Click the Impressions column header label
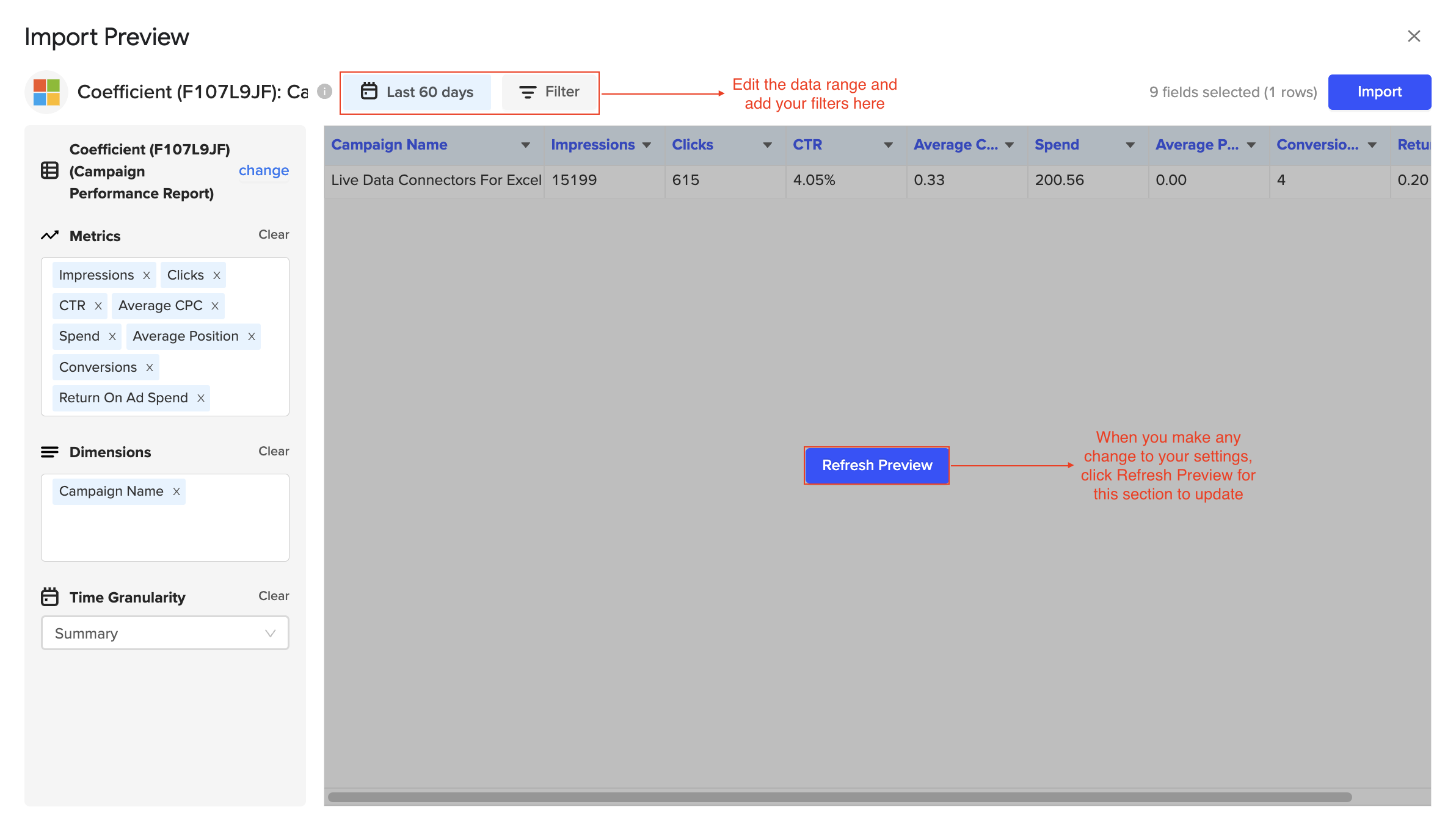Screen dimensions: 1456x829 click(x=592, y=145)
